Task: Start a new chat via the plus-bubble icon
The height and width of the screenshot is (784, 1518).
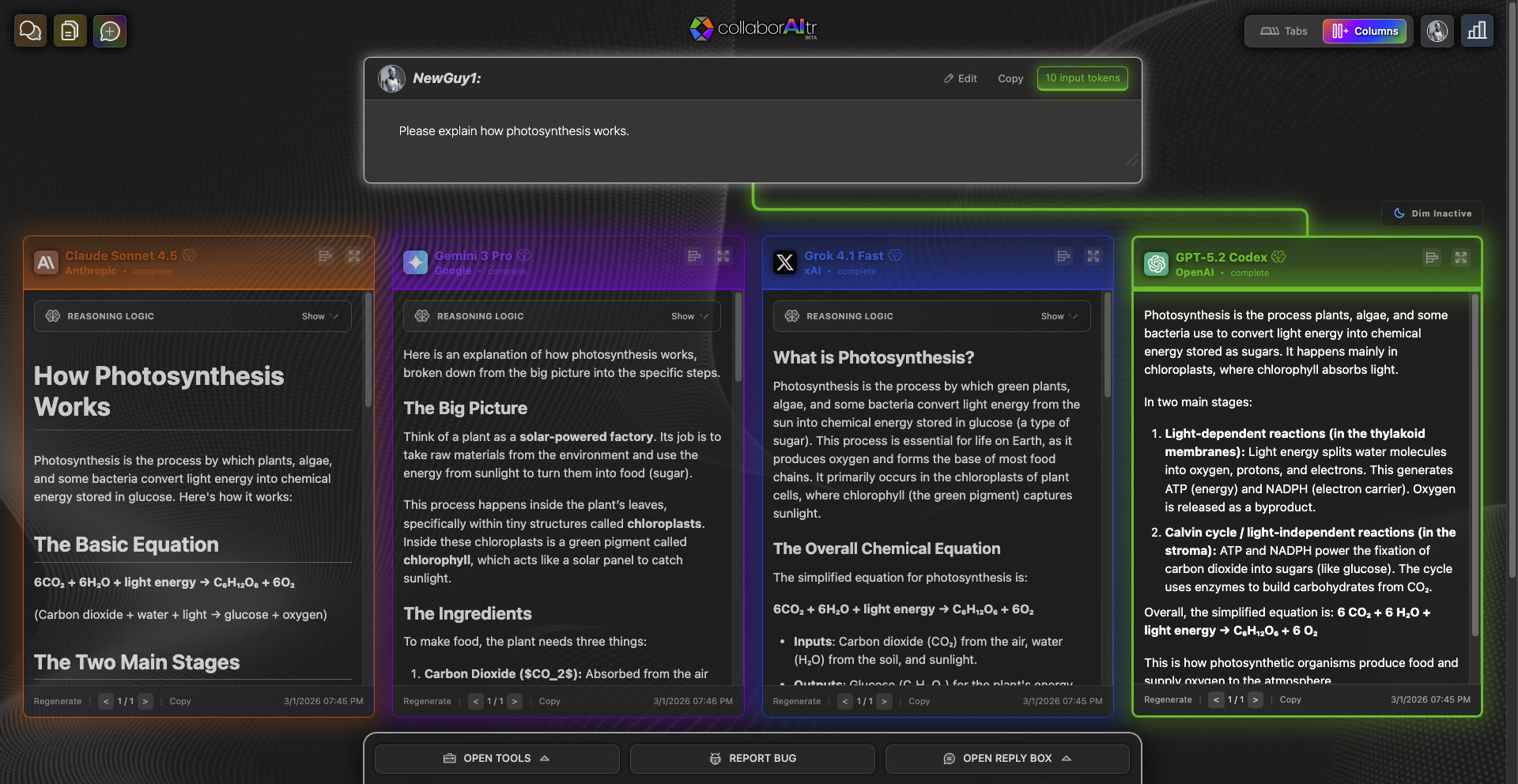Action: pyautogui.click(x=111, y=31)
